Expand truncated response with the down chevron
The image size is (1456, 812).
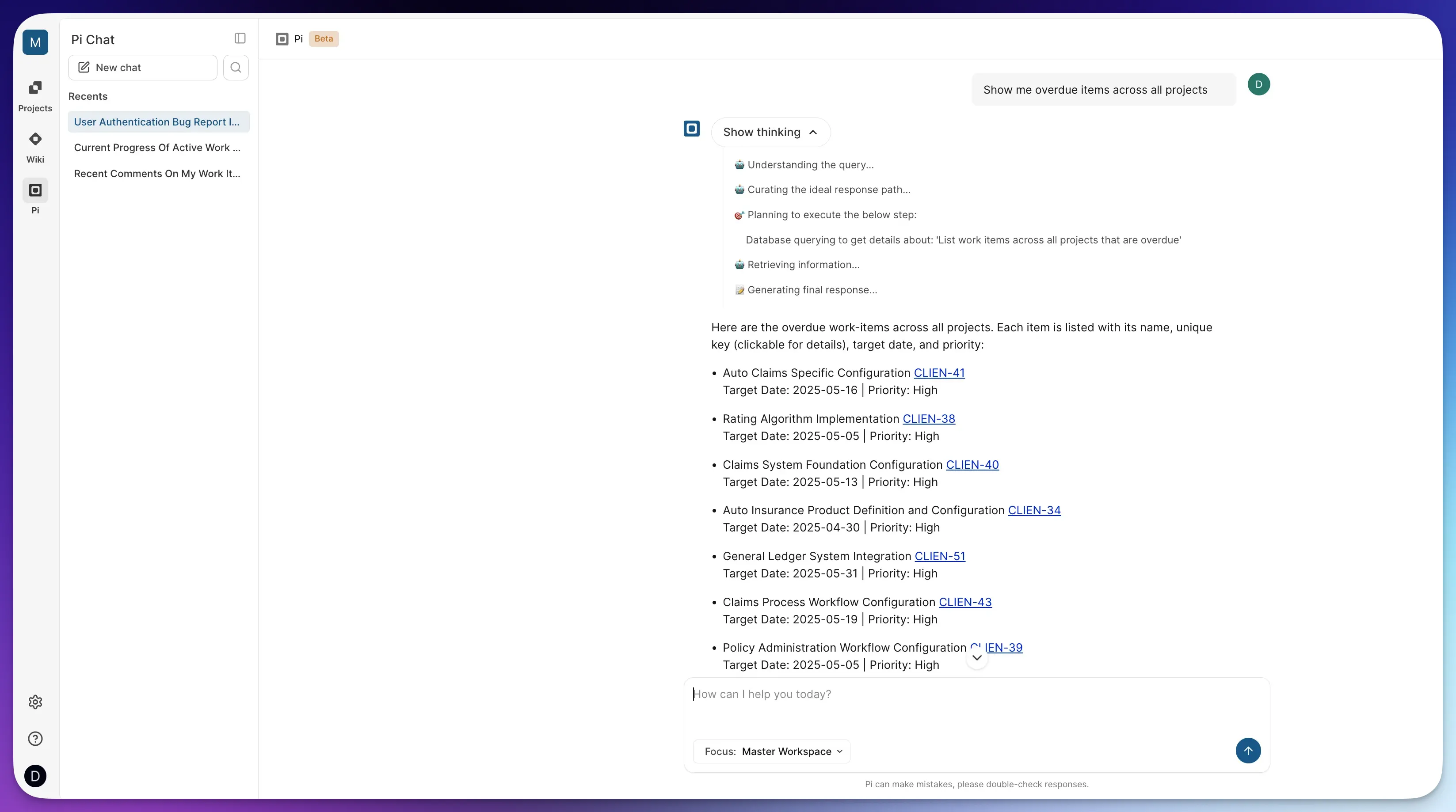point(977,658)
